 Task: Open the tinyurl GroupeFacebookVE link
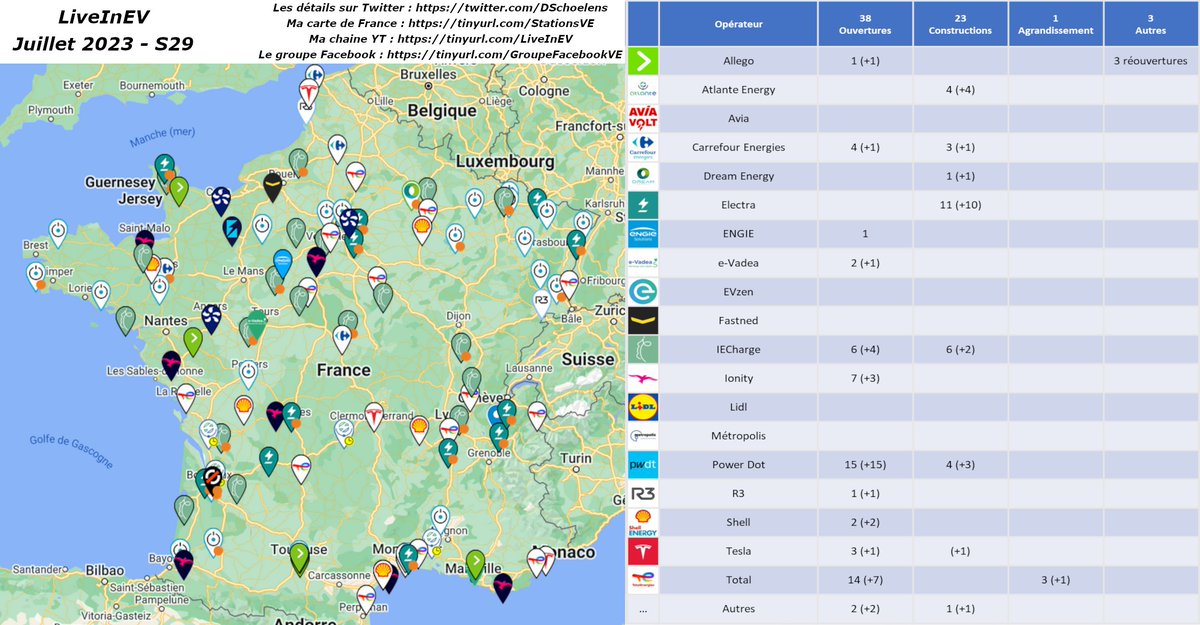(505, 53)
